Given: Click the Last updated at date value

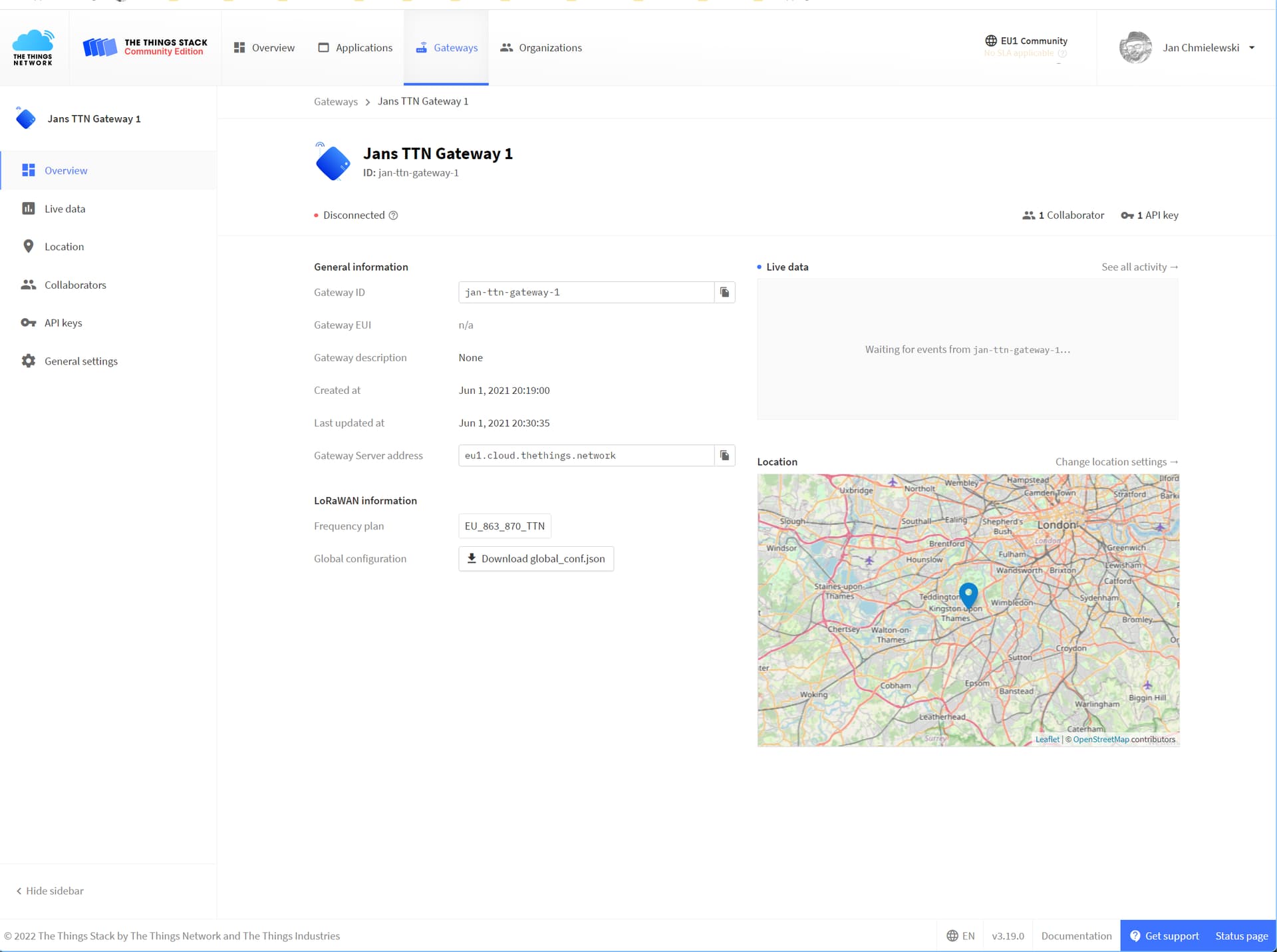Looking at the screenshot, I should [x=504, y=423].
